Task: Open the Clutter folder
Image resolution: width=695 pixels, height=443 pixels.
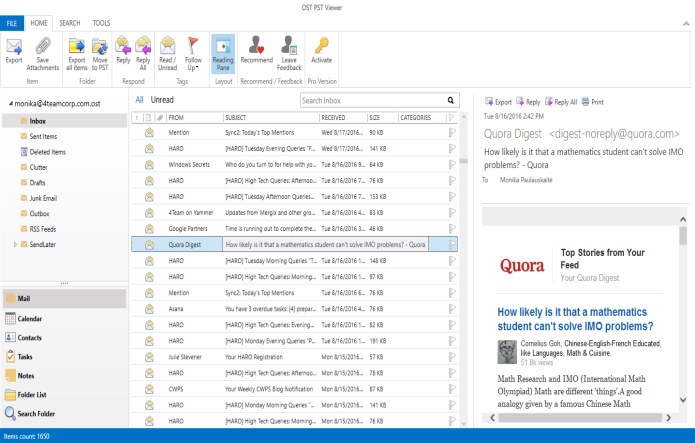Action: (x=34, y=167)
